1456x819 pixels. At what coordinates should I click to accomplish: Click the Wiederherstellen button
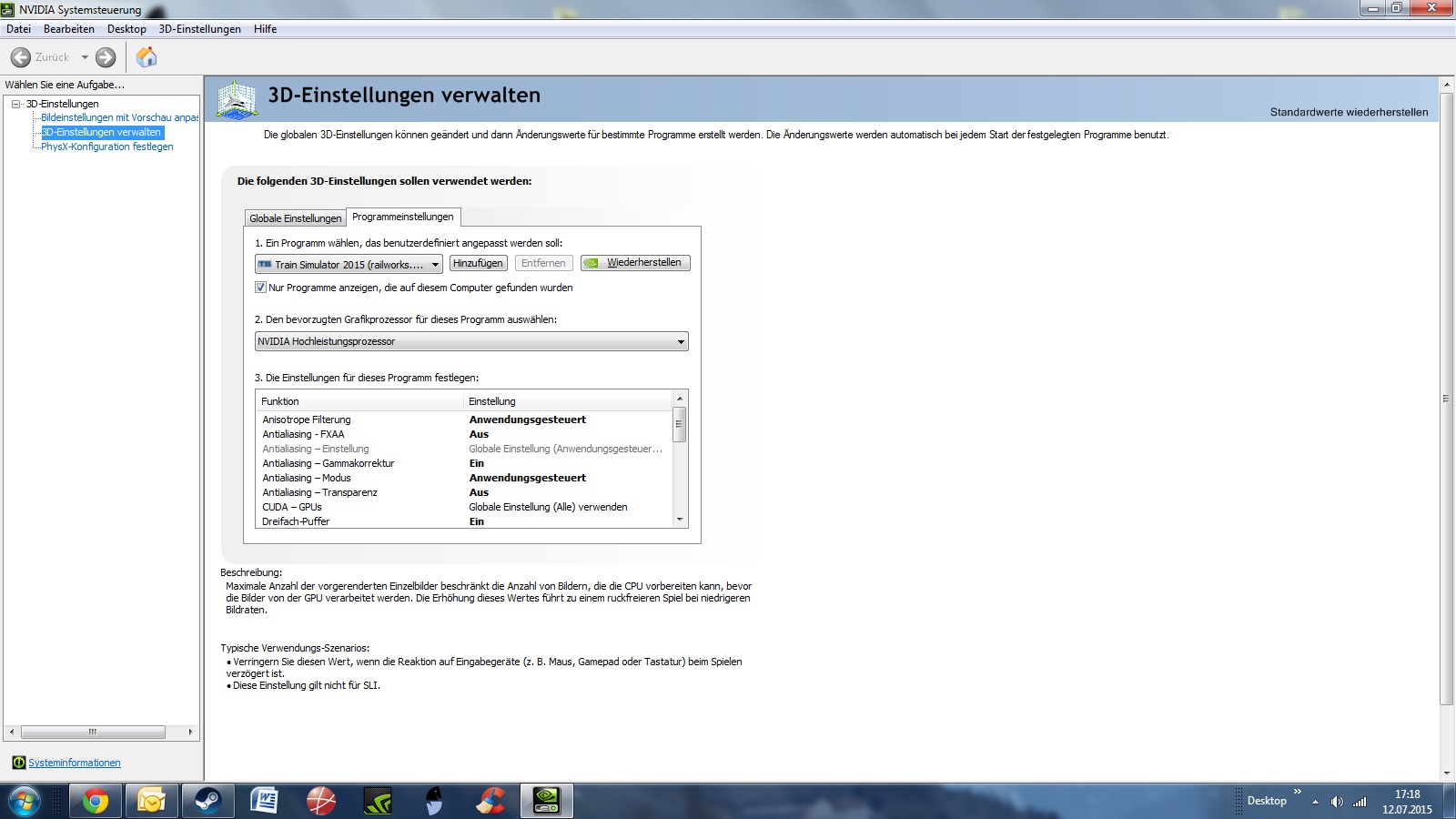pos(635,263)
